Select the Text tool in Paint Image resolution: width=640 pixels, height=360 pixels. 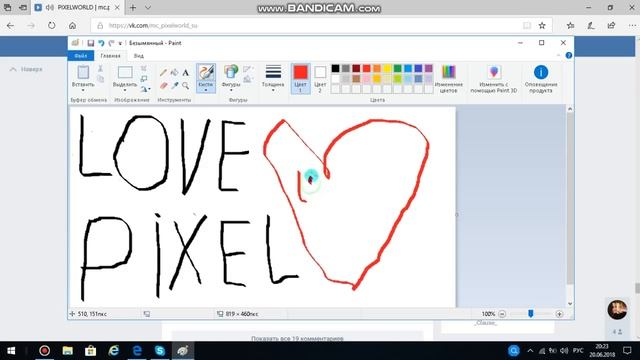pos(185,73)
